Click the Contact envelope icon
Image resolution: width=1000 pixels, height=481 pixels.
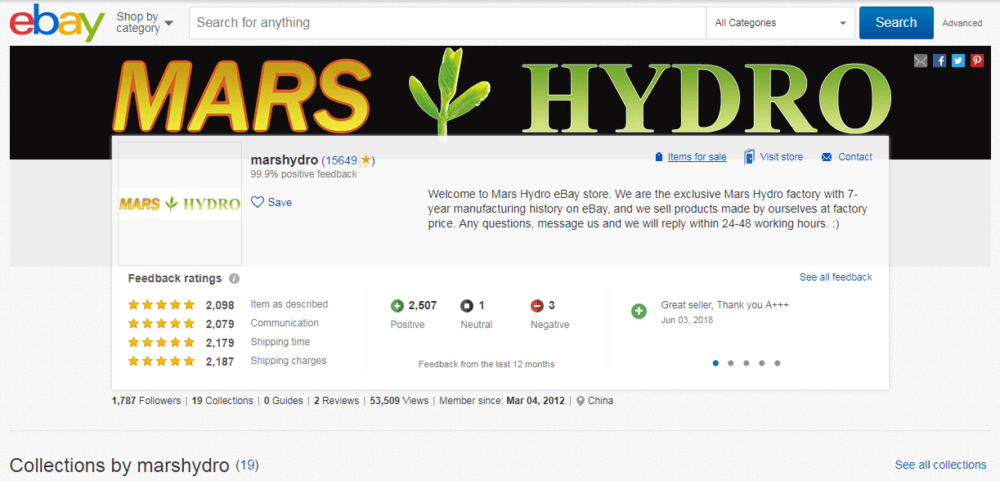[827, 157]
